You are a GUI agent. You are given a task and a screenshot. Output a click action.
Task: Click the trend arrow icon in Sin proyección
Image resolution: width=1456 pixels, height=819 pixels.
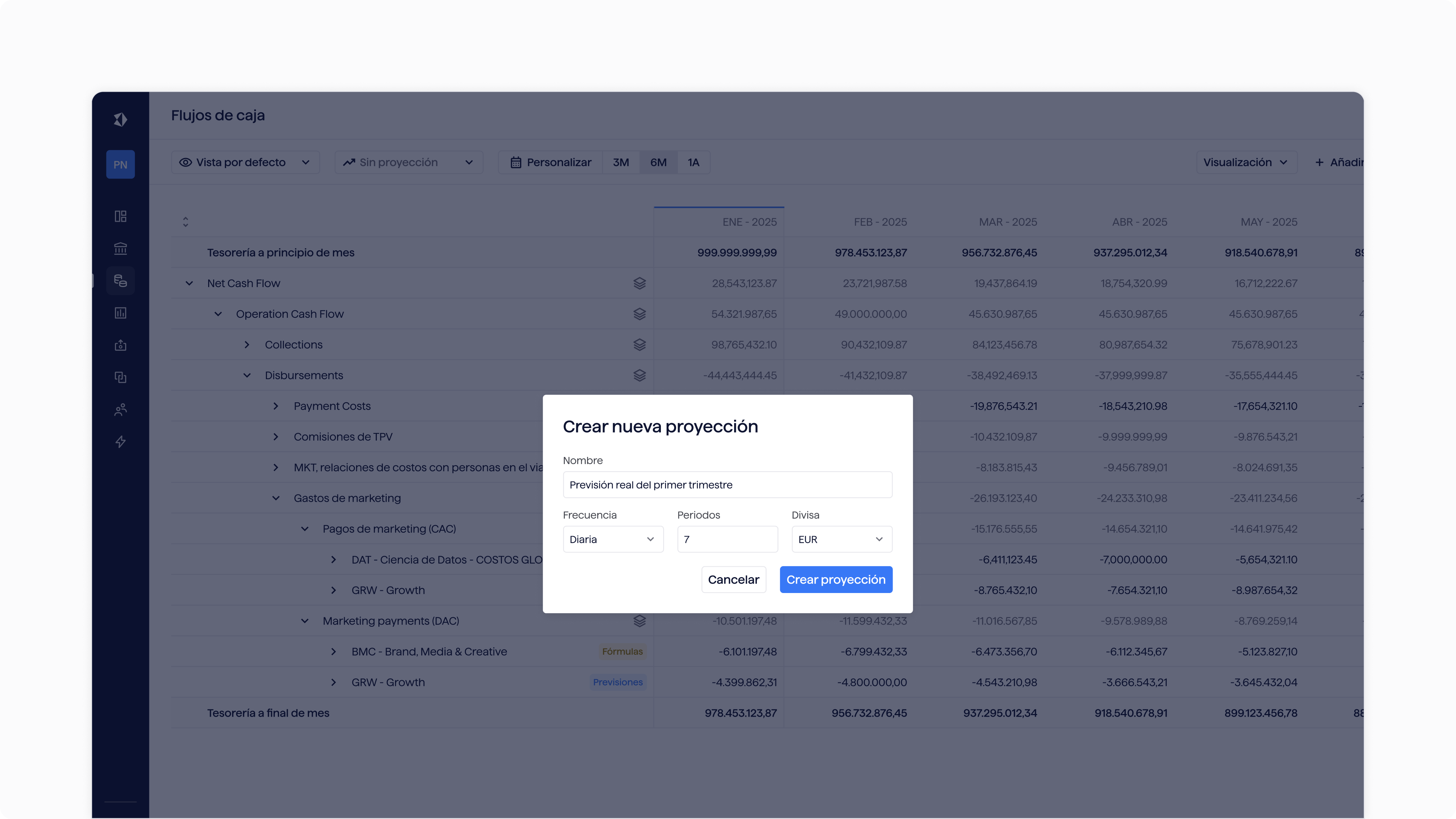click(349, 163)
